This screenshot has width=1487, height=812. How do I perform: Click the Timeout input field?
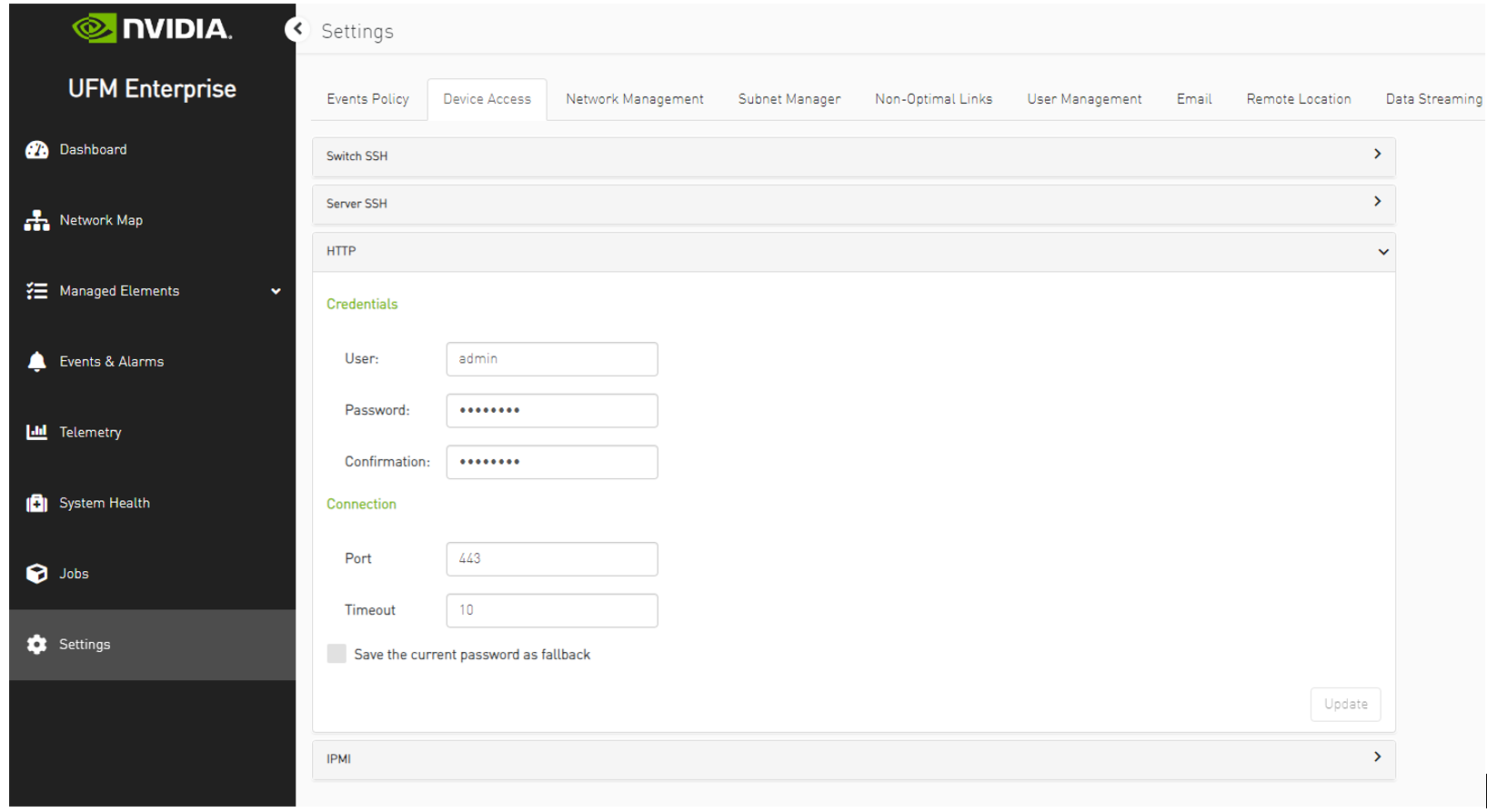[552, 610]
